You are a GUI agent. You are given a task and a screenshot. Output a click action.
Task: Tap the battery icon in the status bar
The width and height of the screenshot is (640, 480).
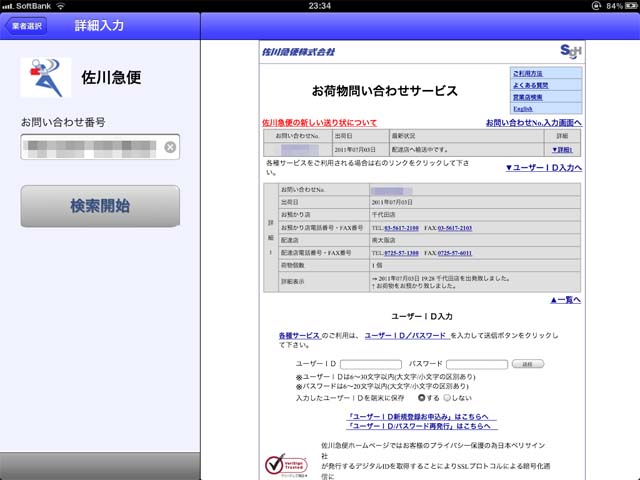tap(631, 6)
